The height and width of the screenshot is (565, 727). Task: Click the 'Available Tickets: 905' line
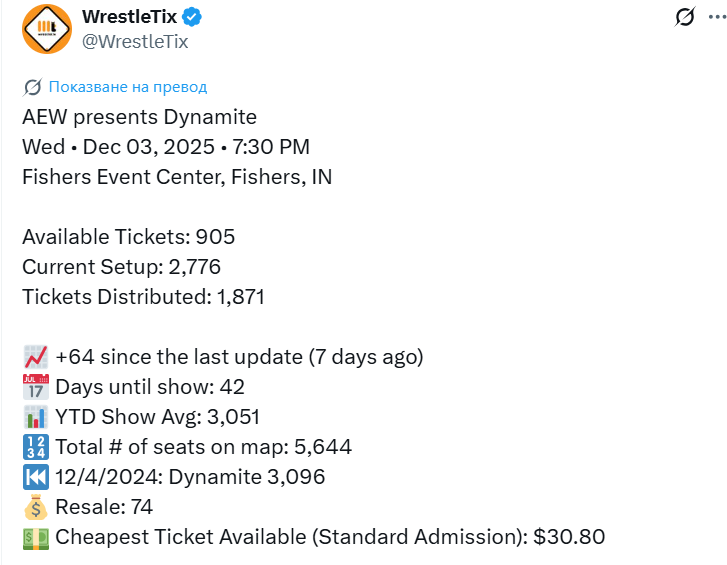coord(128,237)
